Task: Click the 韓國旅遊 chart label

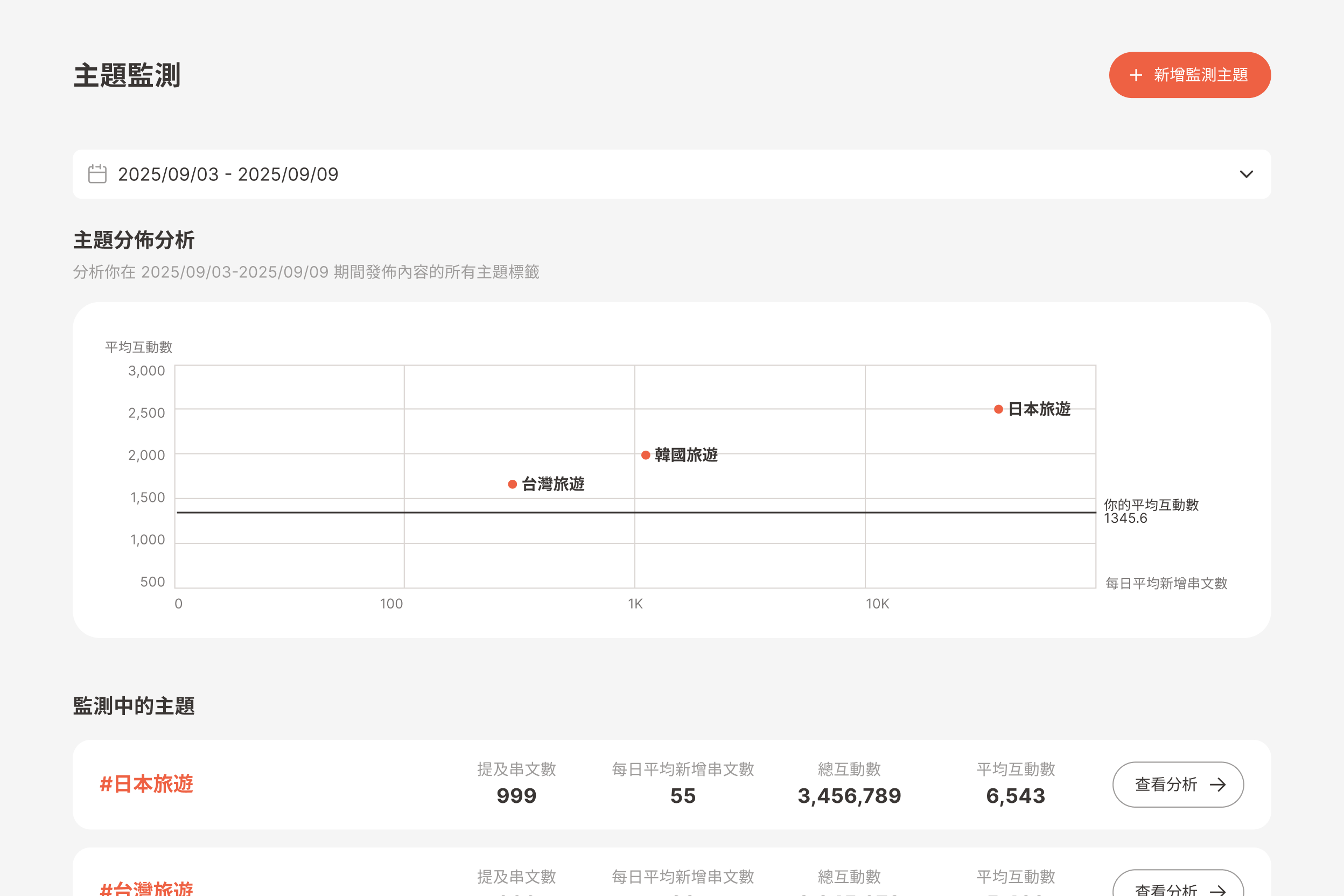Action: [685, 455]
